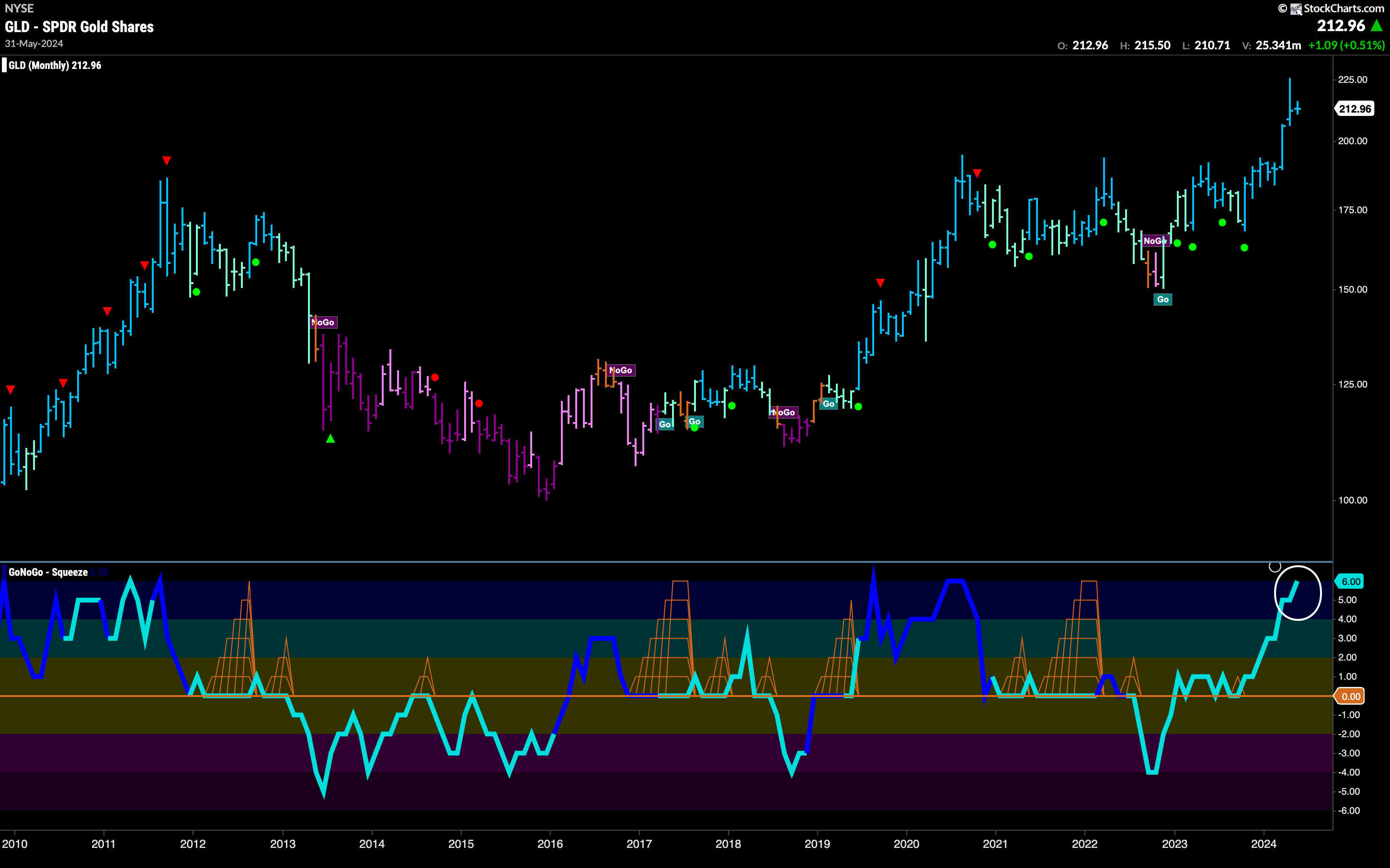Click the late-2022 NoGo flag

tap(1156, 241)
